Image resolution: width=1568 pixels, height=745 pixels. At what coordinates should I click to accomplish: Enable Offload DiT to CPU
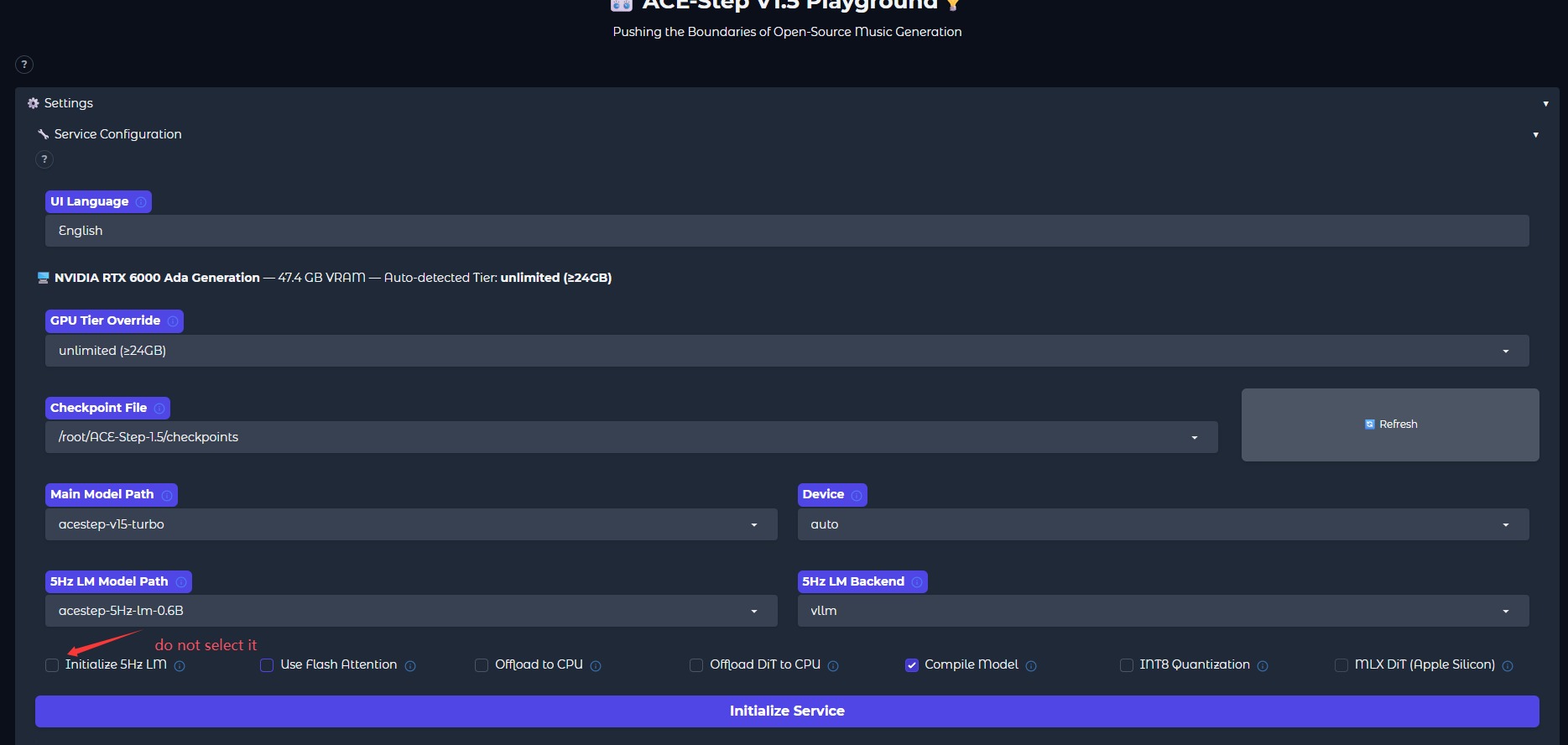[x=696, y=665]
